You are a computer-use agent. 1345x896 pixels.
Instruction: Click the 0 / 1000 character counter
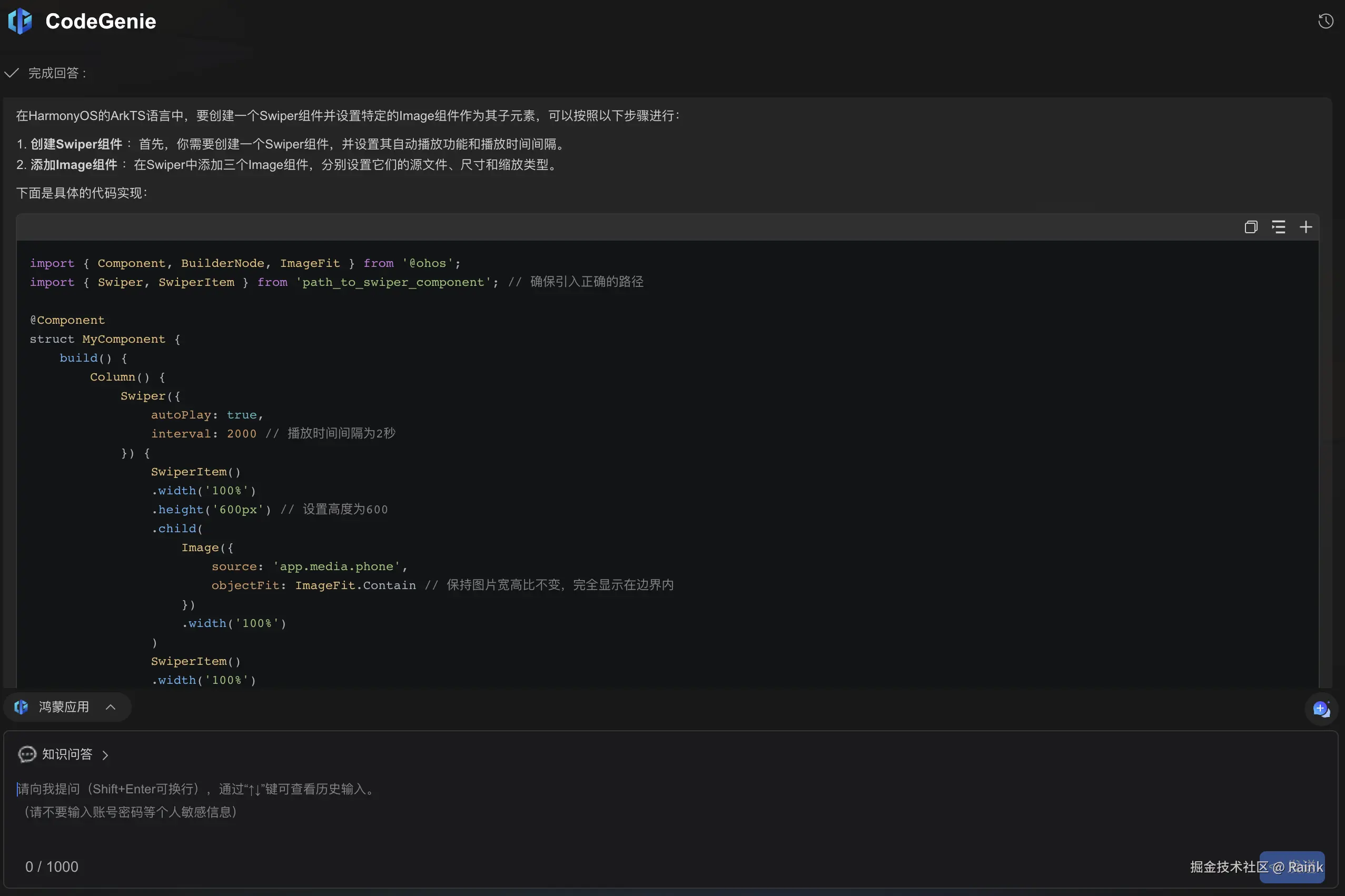pos(52,867)
